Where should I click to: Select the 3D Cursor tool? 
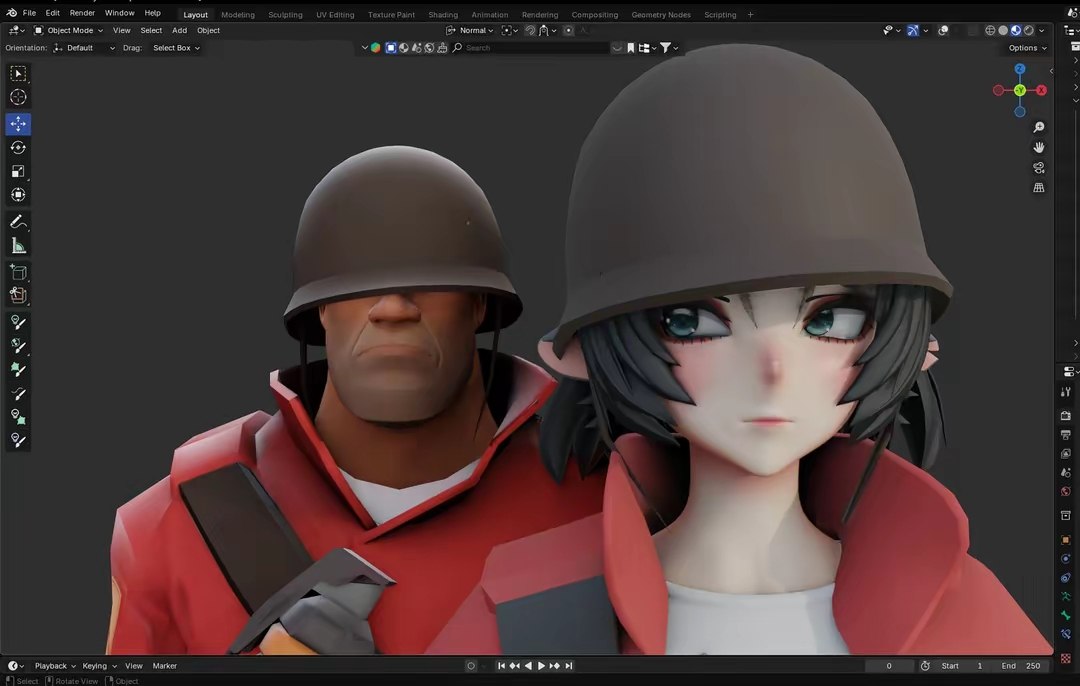(19, 97)
